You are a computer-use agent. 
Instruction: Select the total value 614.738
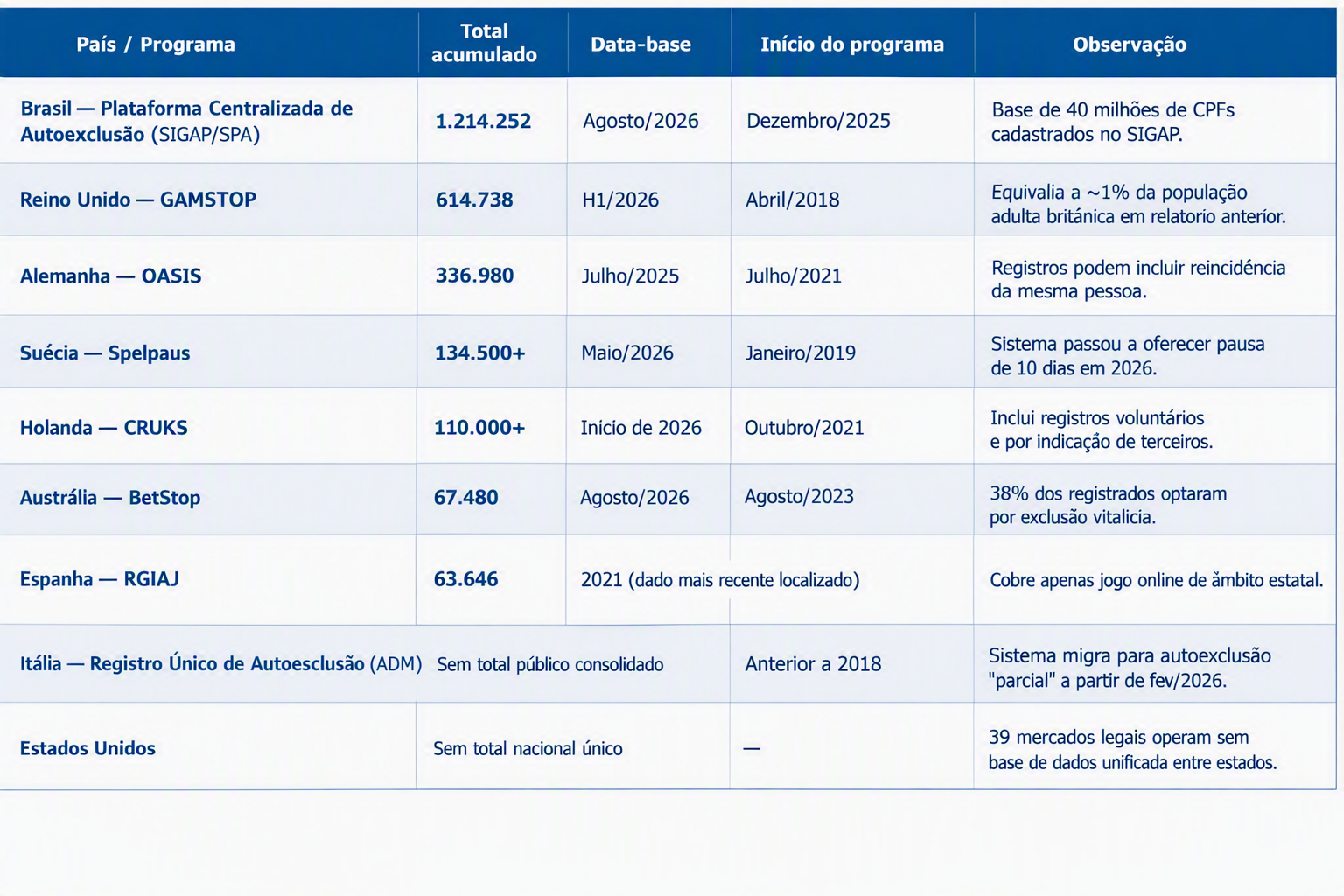(x=474, y=199)
